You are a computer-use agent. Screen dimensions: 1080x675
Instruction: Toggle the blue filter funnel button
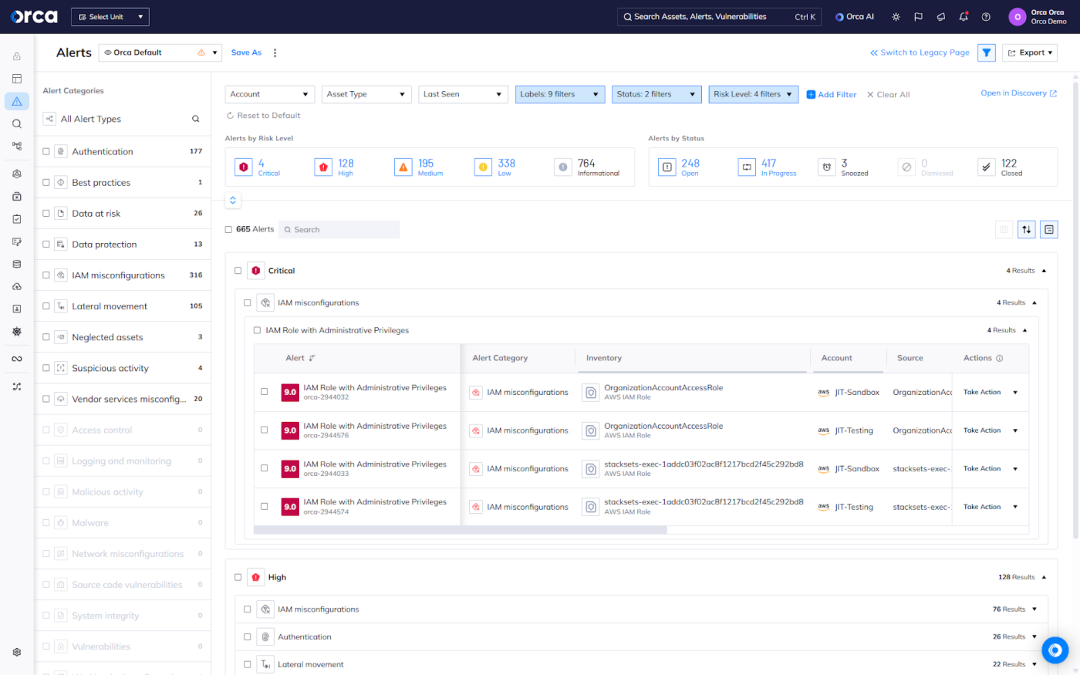(x=986, y=52)
